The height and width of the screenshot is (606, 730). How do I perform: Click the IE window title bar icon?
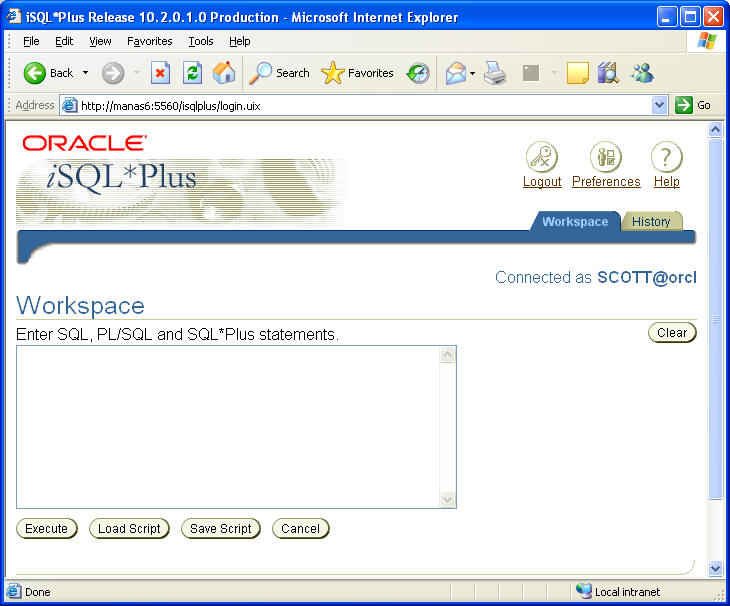coord(14,16)
